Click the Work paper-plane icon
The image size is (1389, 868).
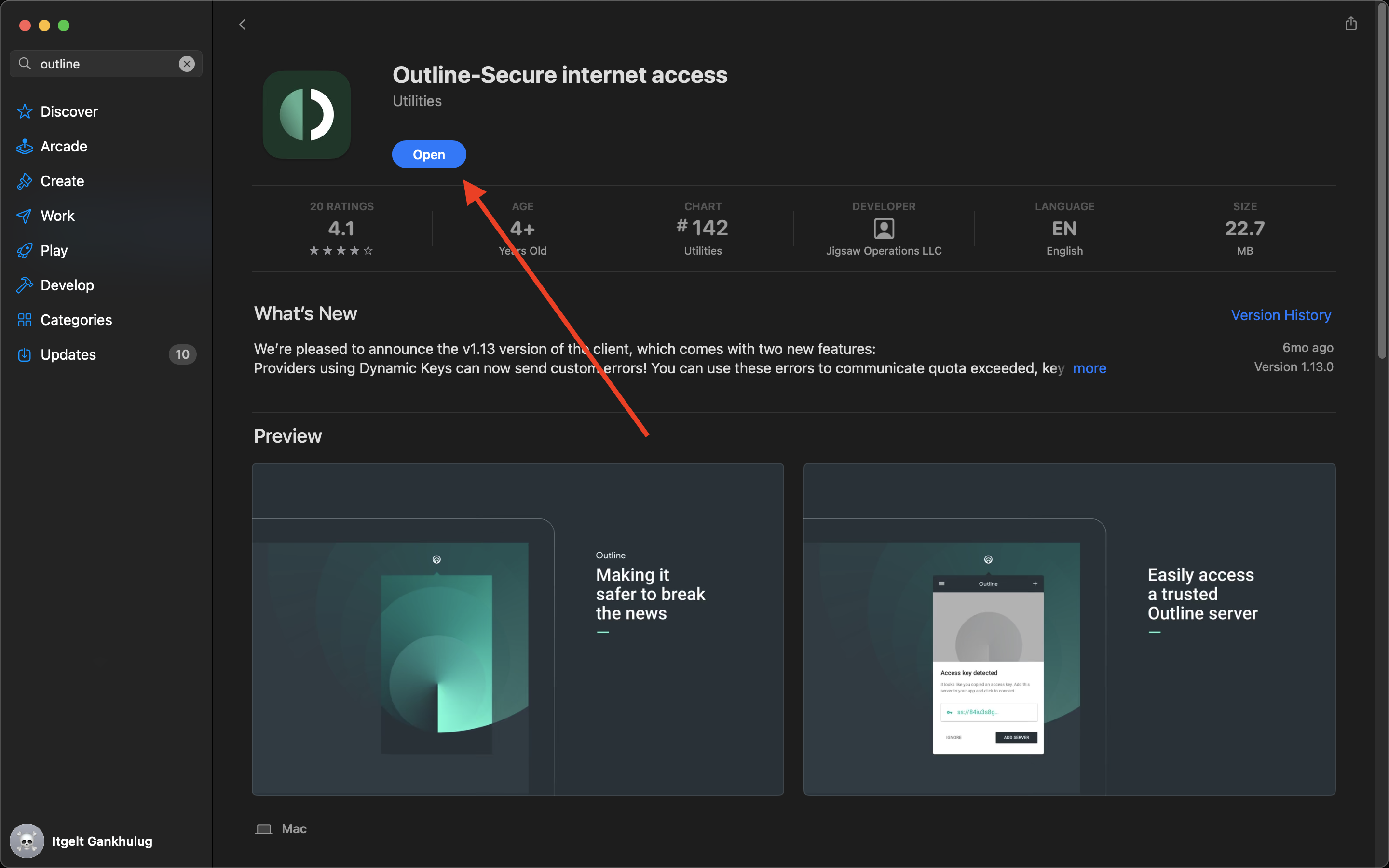[24, 216]
